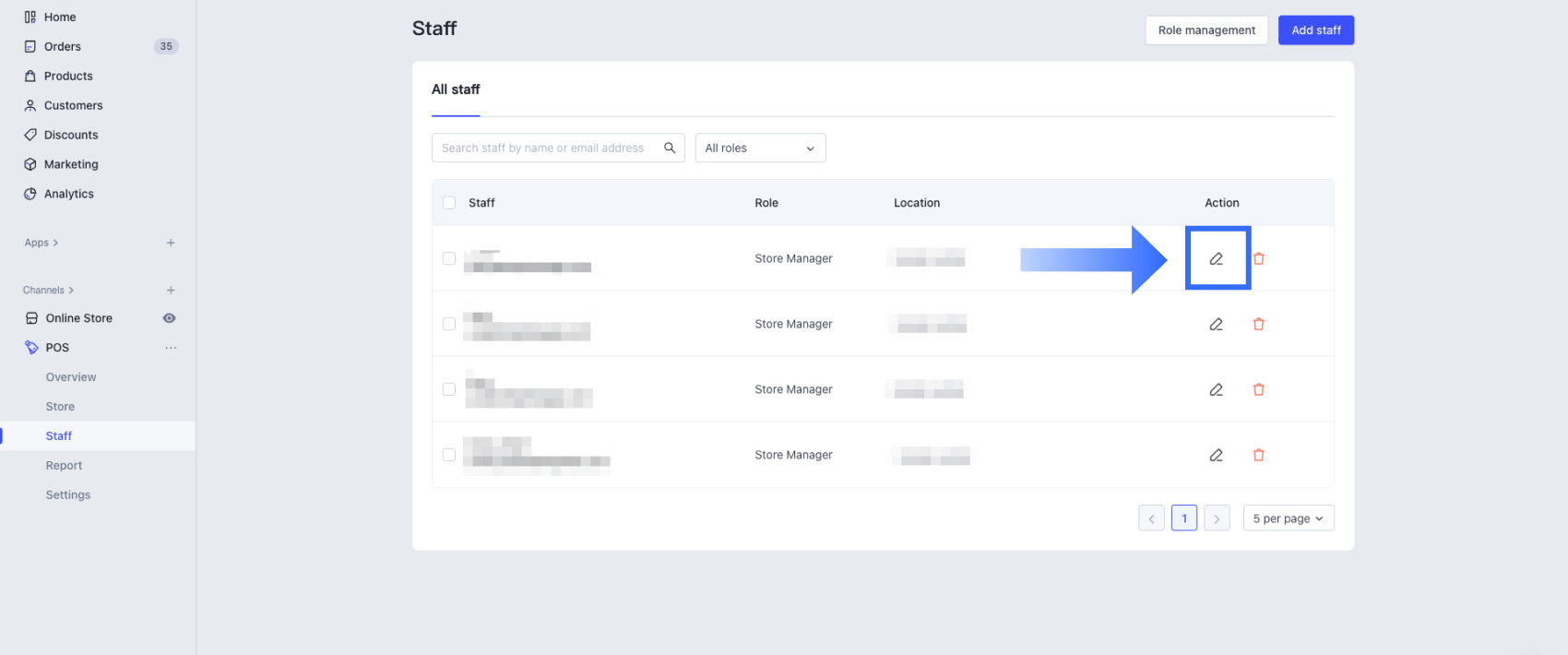Open Role management
This screenshot has height=655, width=1568.
[x=1206, y=30]
